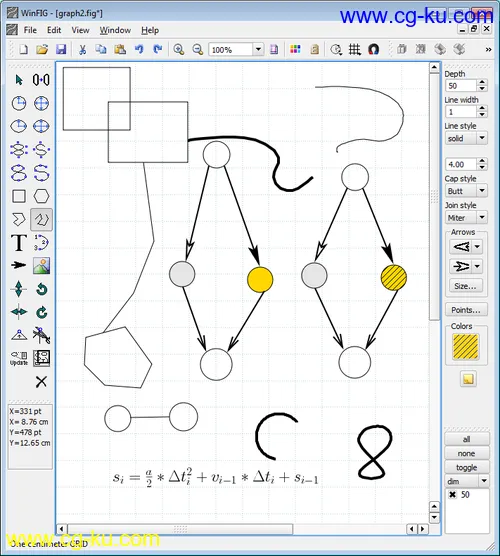Choose the rectangle box tool

pos(19,196)
